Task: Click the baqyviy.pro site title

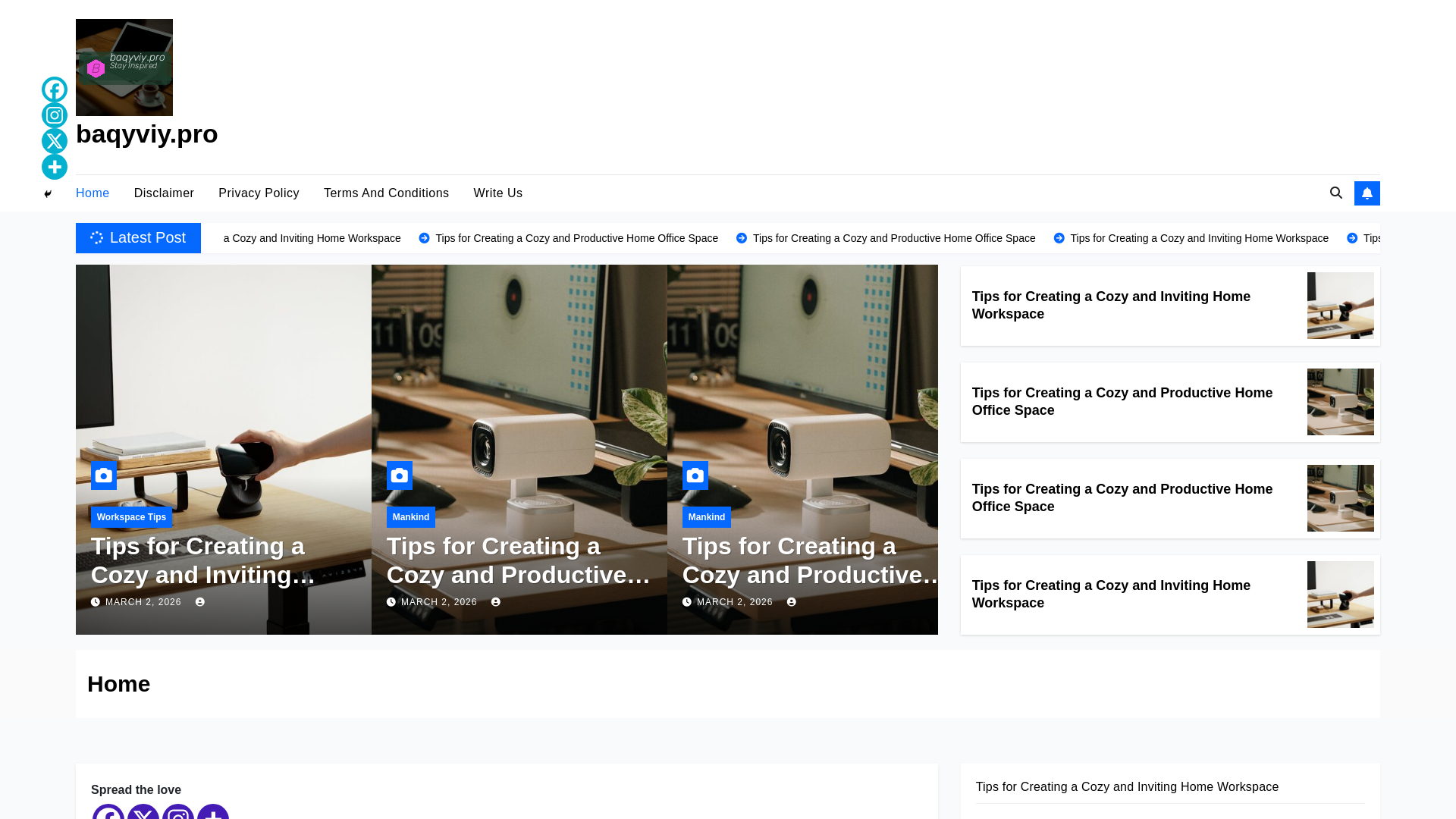Action: [x=147, y=134]
